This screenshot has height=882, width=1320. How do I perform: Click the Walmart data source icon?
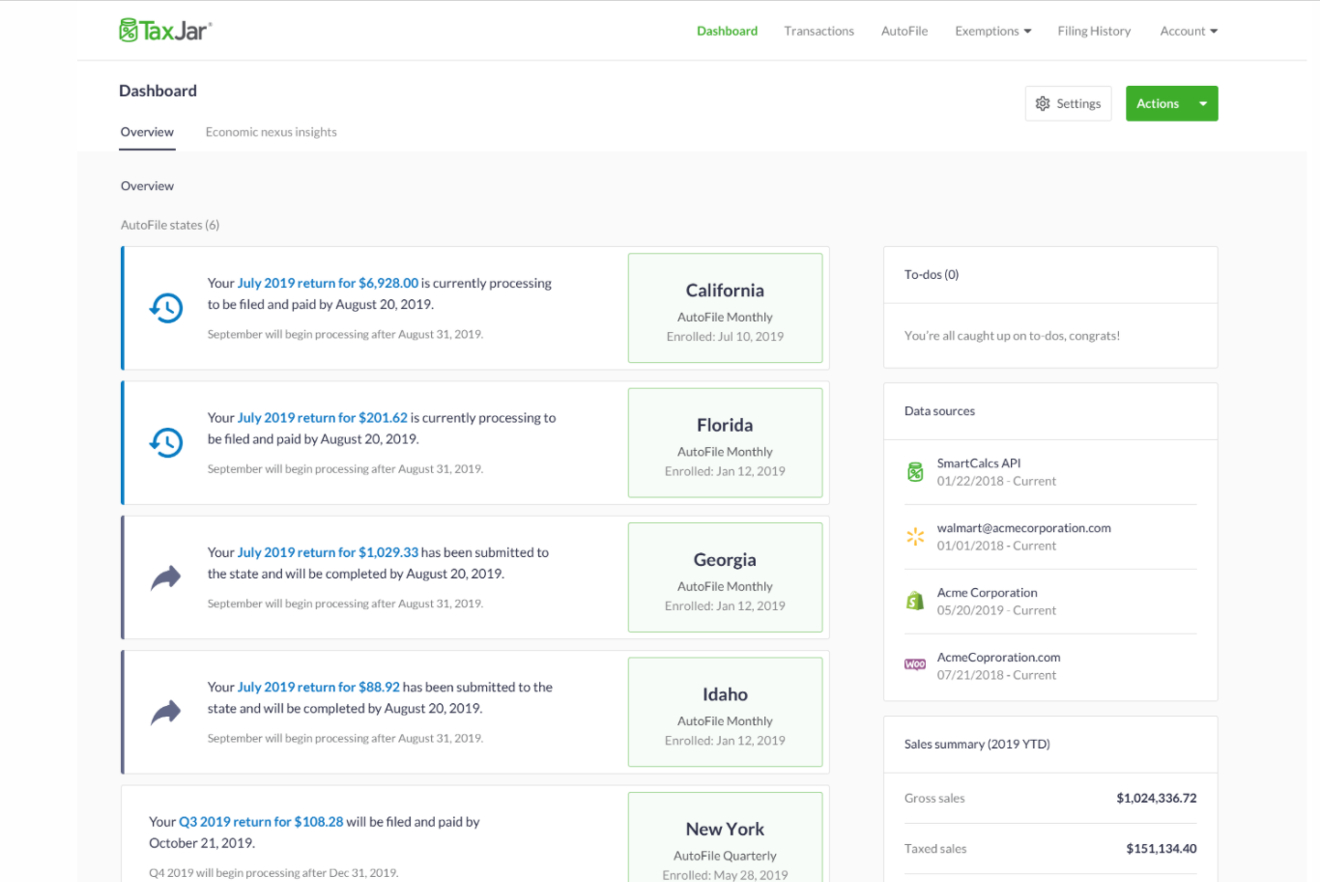(x=914, y=536)
